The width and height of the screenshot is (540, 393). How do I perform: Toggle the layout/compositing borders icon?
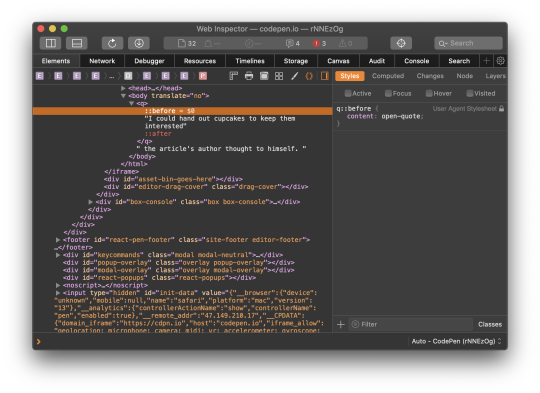coord(264,76)
